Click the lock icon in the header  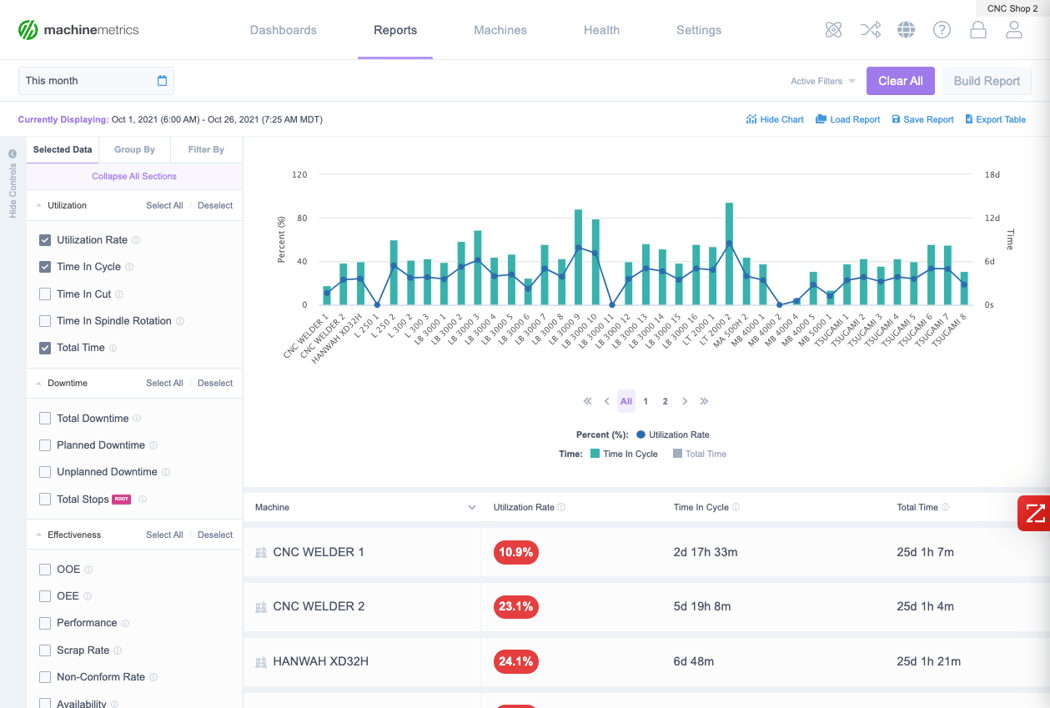(x=978, y=30)
